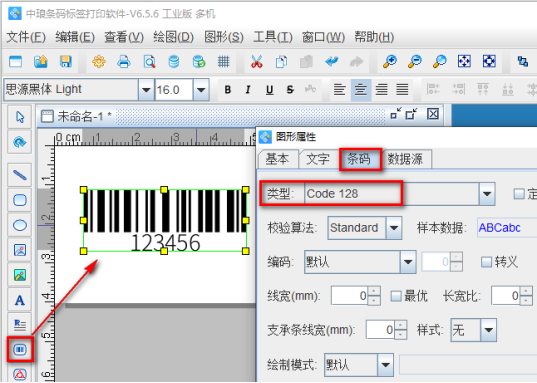
Task: Enable the 最优 checkbox
Action: tap(396, 296)
